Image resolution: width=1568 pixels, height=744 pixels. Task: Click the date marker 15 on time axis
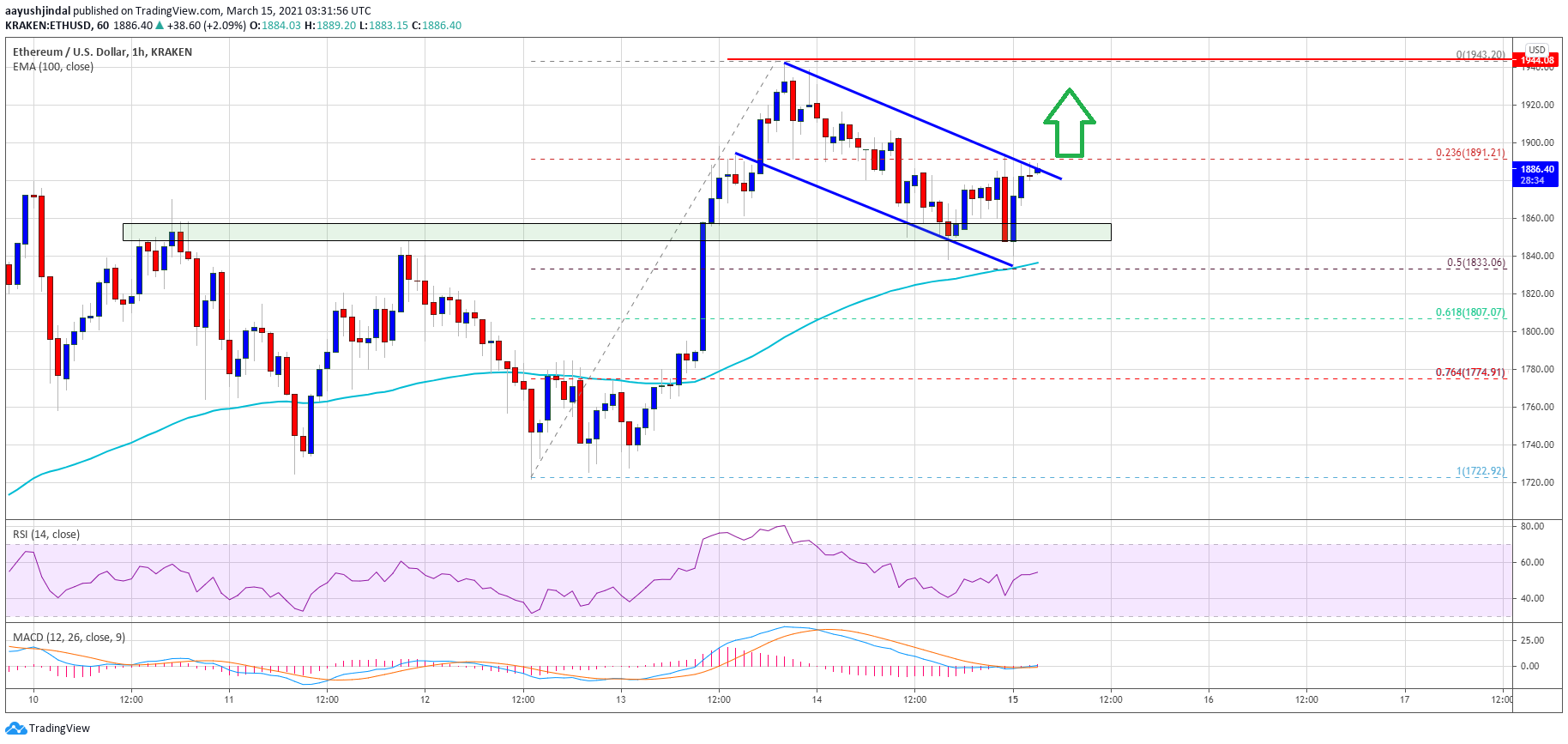click(1013, 699)
